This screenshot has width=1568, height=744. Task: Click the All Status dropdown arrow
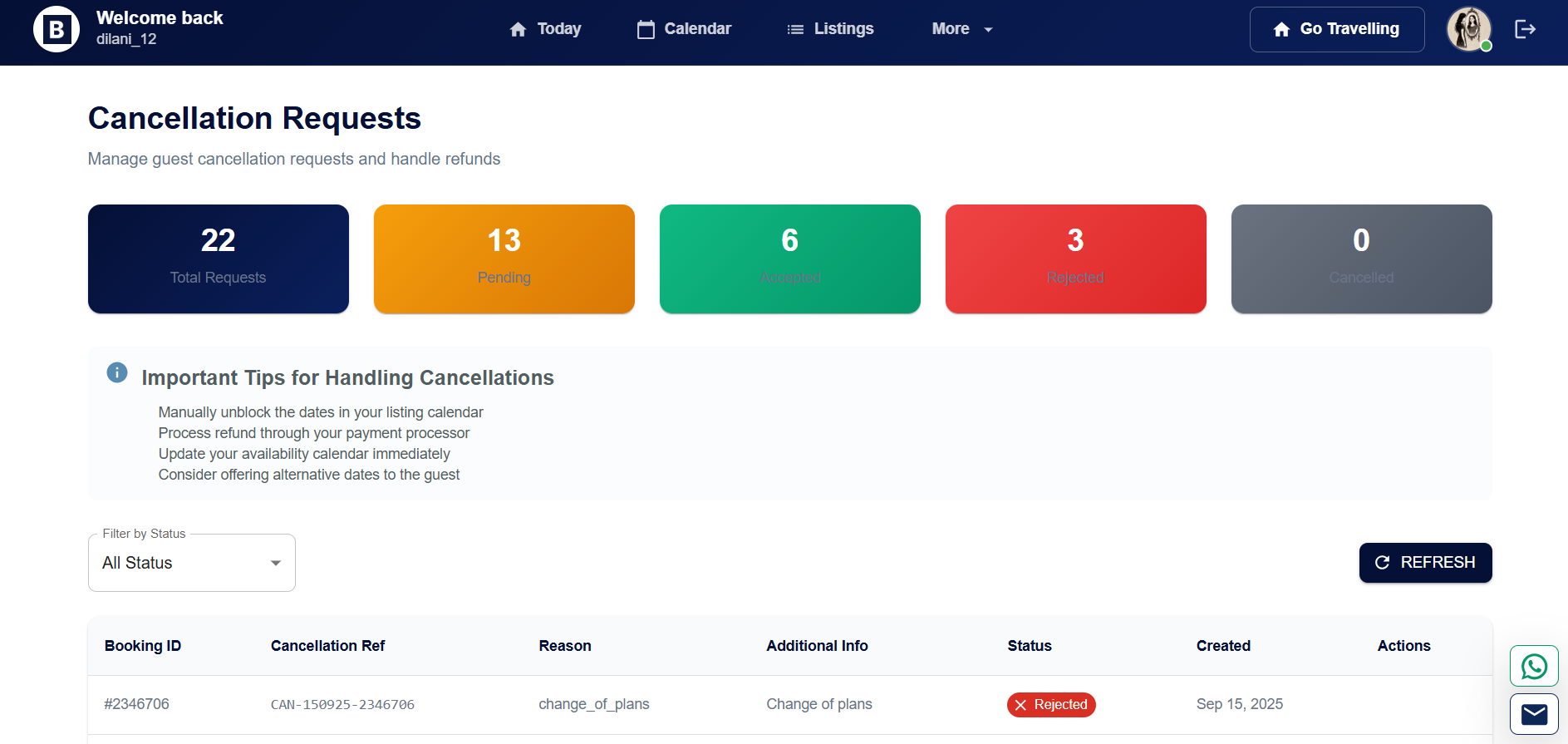click(x=276, y=563)
